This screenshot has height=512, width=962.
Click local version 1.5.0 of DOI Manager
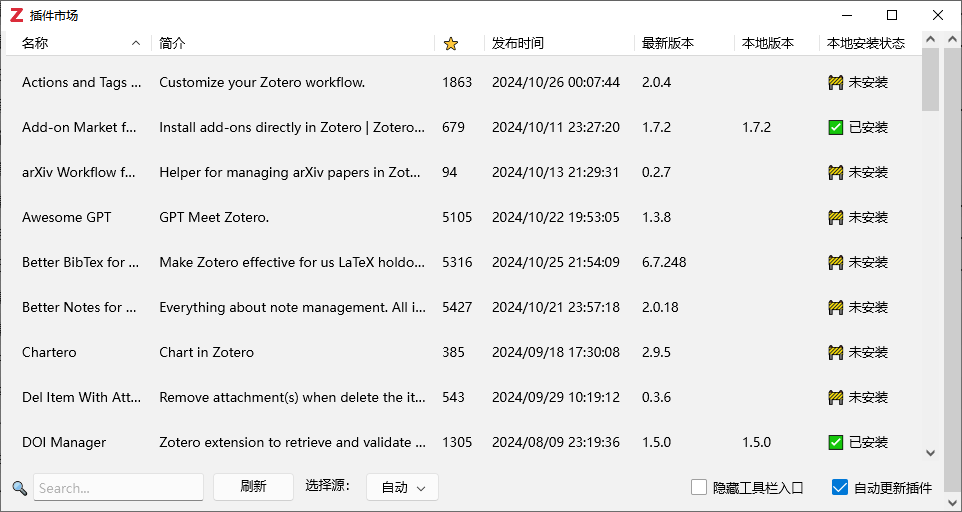[x=756, y=442]
